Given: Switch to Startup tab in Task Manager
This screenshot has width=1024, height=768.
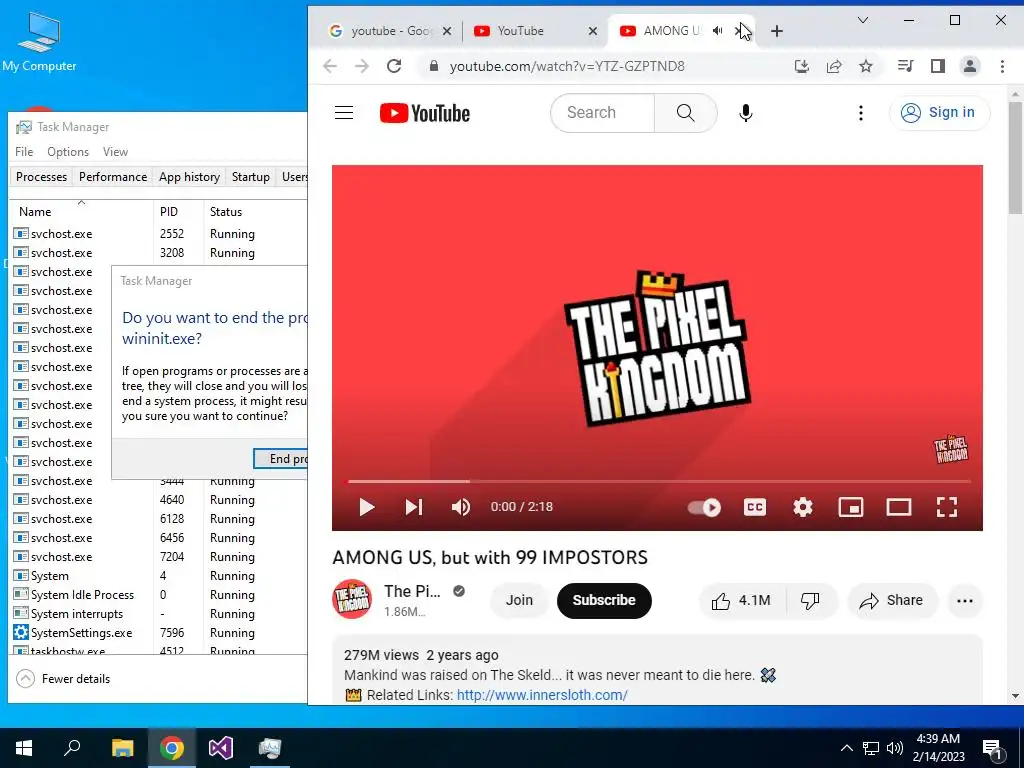Looking at the screenshot, I should [x=251, y=177].
